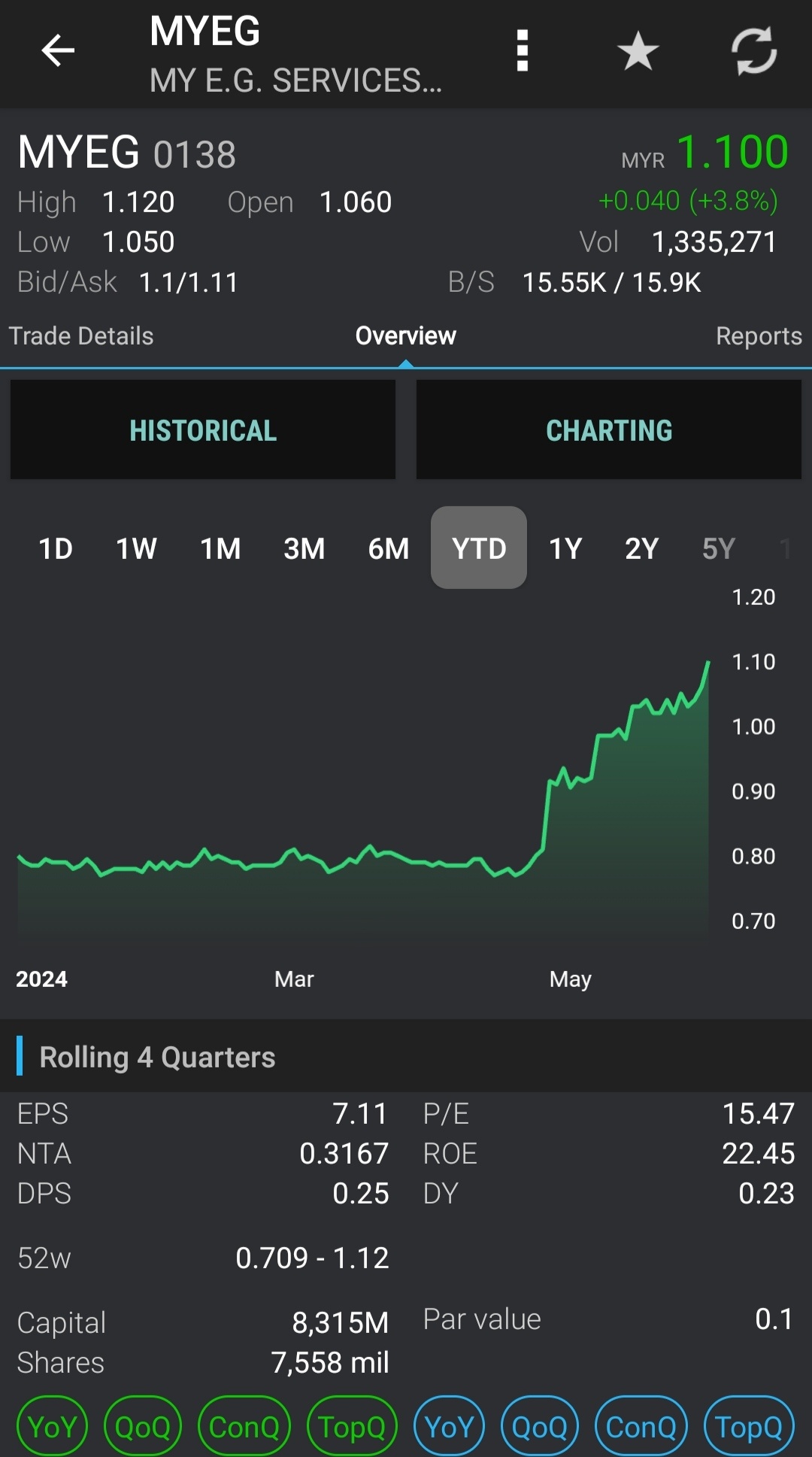
Task: Select the green YoY pill
Action: tap(52, 1426)
